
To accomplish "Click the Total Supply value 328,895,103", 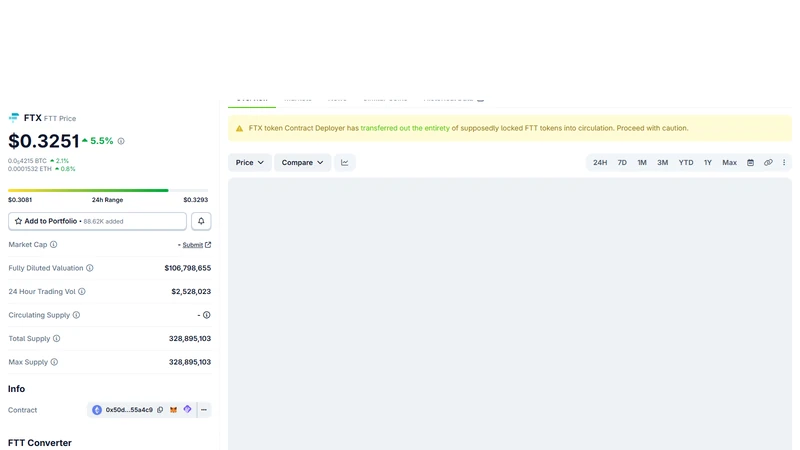I will pyautogui.click(x=190, y=338).
